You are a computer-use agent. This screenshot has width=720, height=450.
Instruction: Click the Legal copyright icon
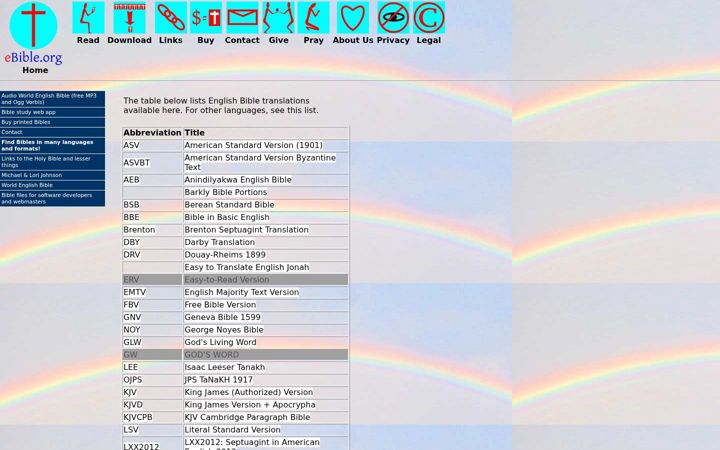tap(429, 17)
